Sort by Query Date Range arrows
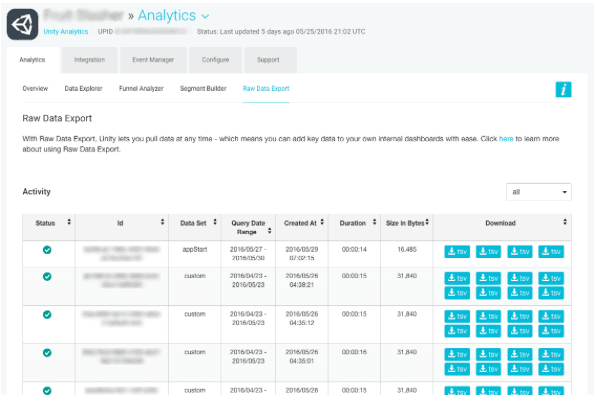This screenshot has width=597, height=410. (x=270, y=231)
